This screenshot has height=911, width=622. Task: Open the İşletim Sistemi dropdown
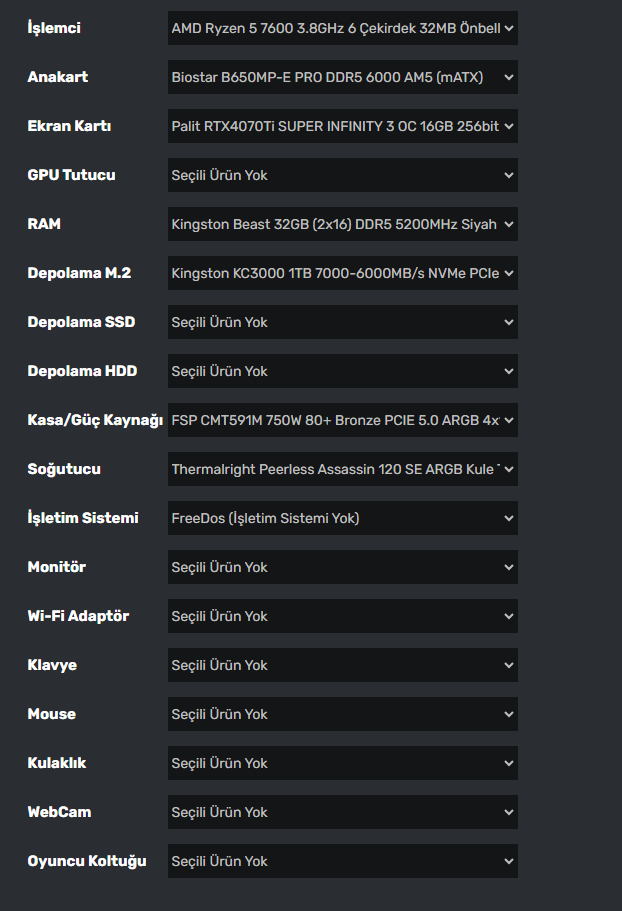[342, 518]
